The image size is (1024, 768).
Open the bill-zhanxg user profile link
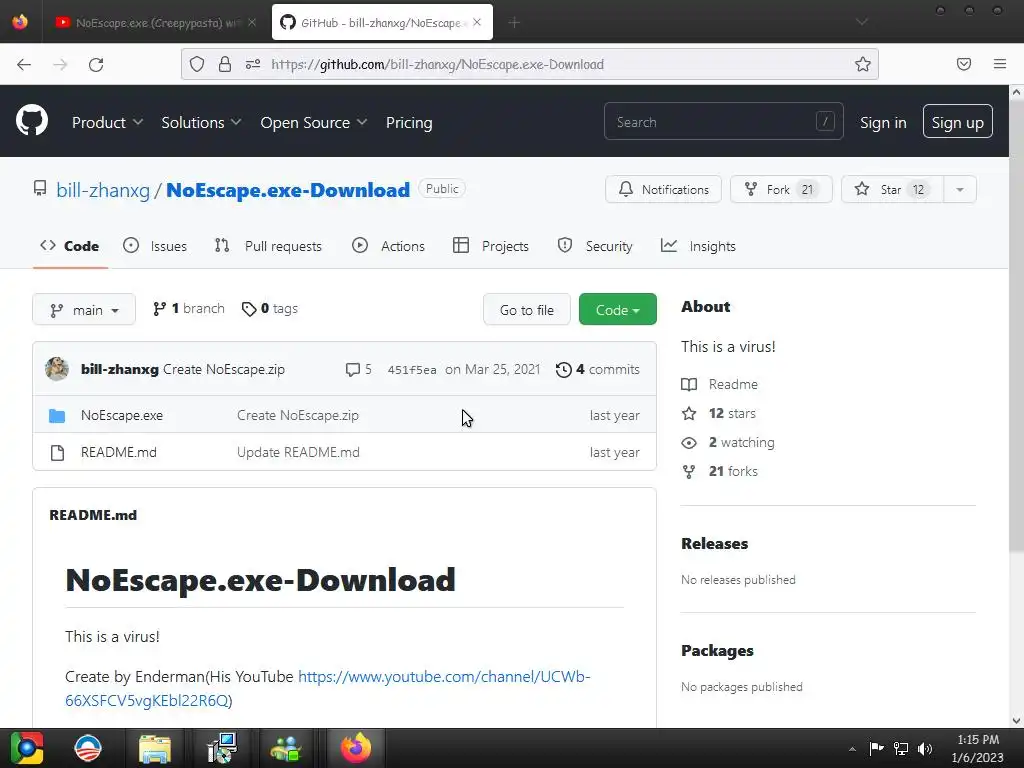pos(103,190)
